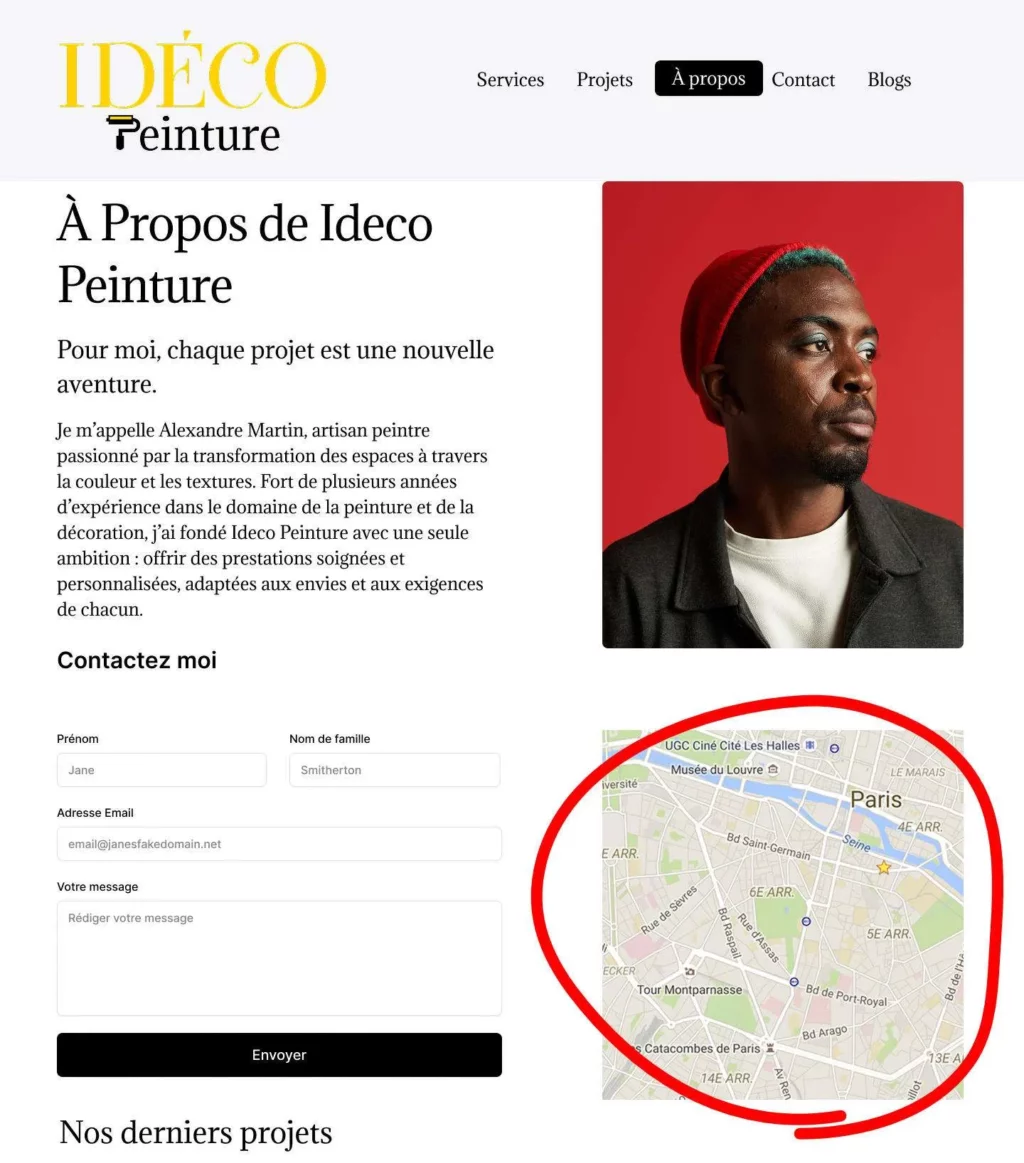
Task: Open the Blogs link
Action: pyautogui.click(x=889, y=79)
